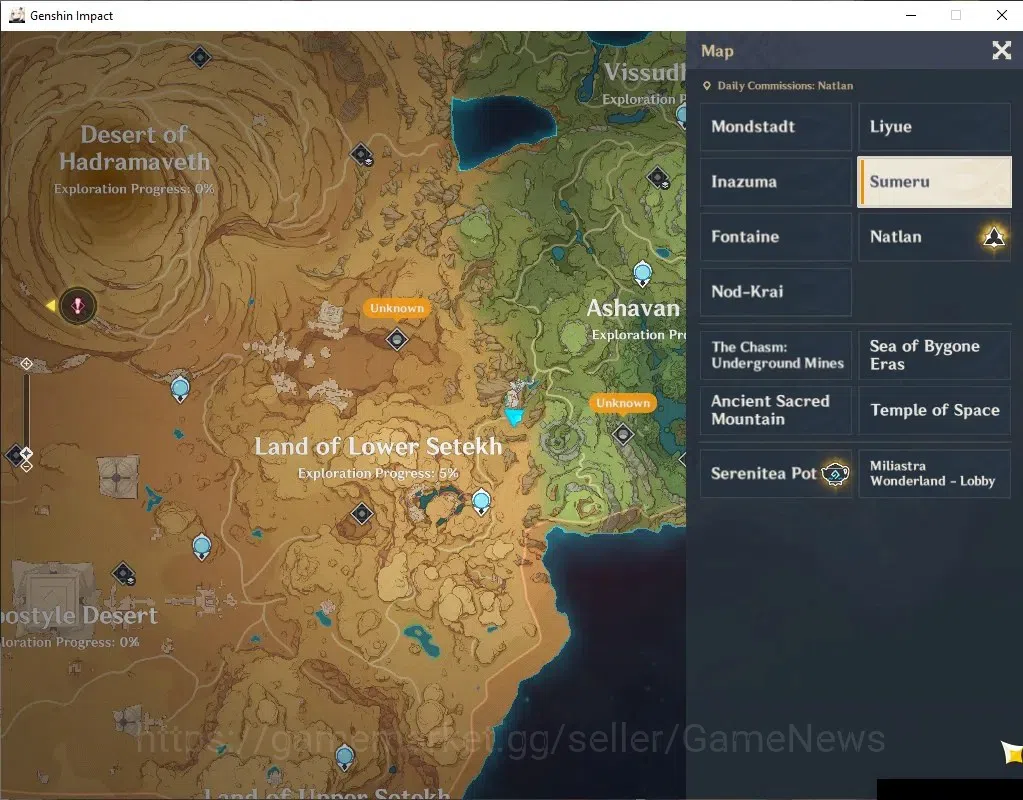Switch map to Liyue
The image size is (1023, 800).
point(934,127)
